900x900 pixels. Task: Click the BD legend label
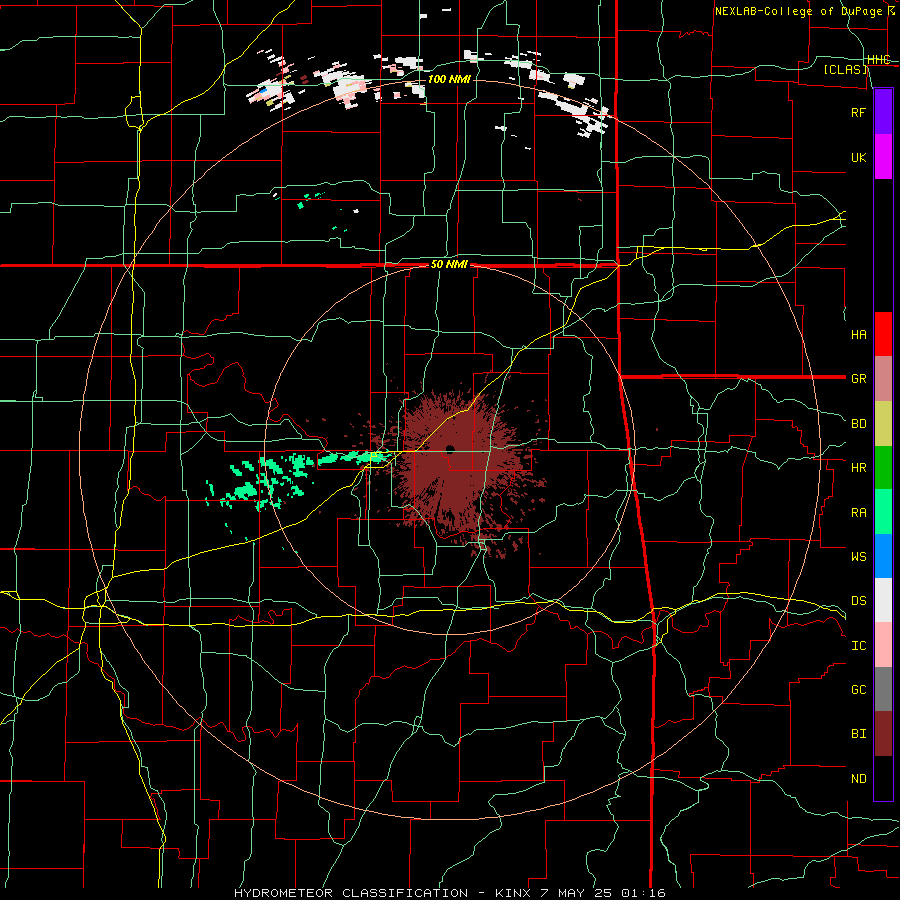[858, 424]
